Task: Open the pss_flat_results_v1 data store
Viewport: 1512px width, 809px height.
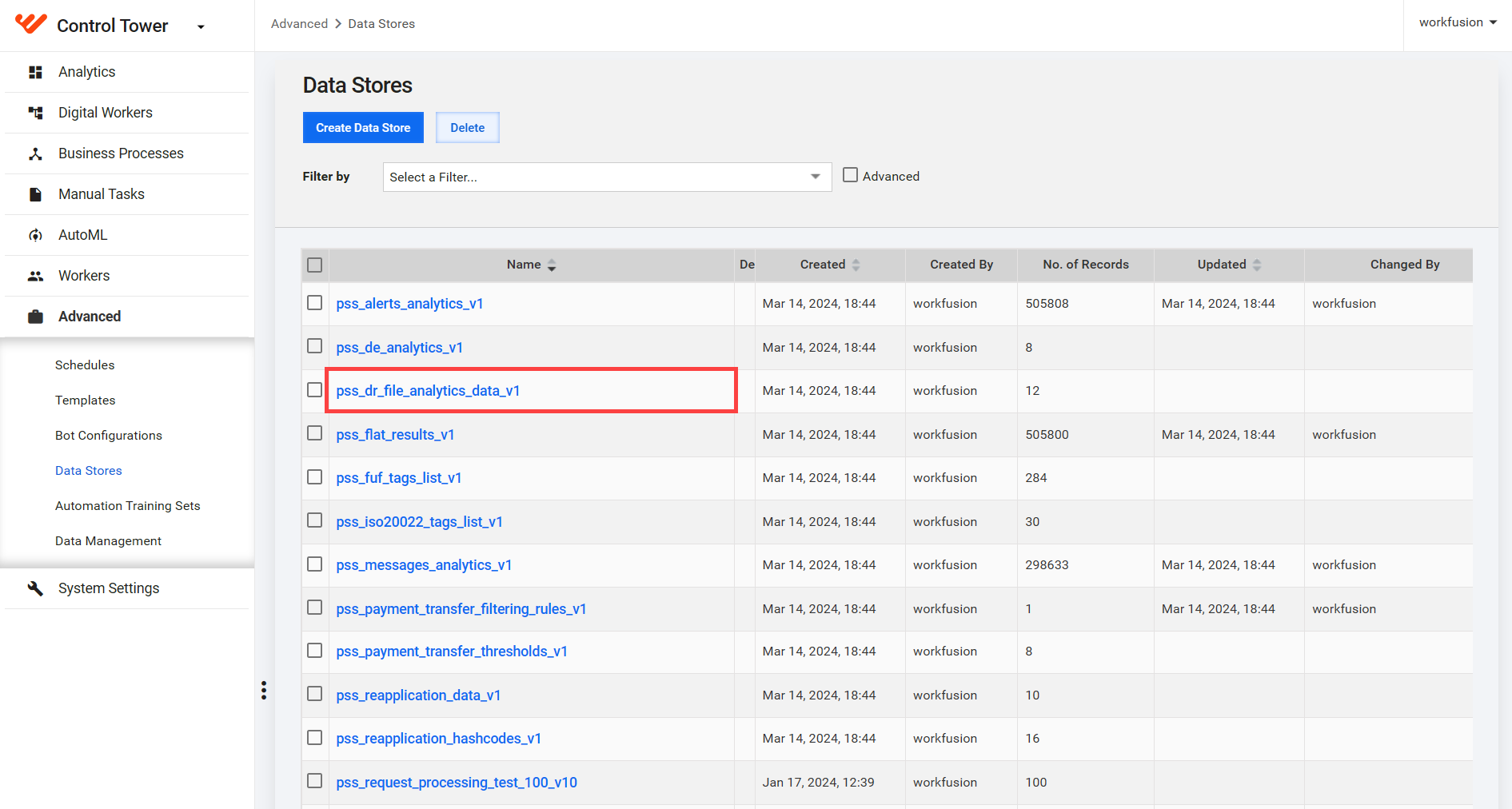Action: point(396,435)
